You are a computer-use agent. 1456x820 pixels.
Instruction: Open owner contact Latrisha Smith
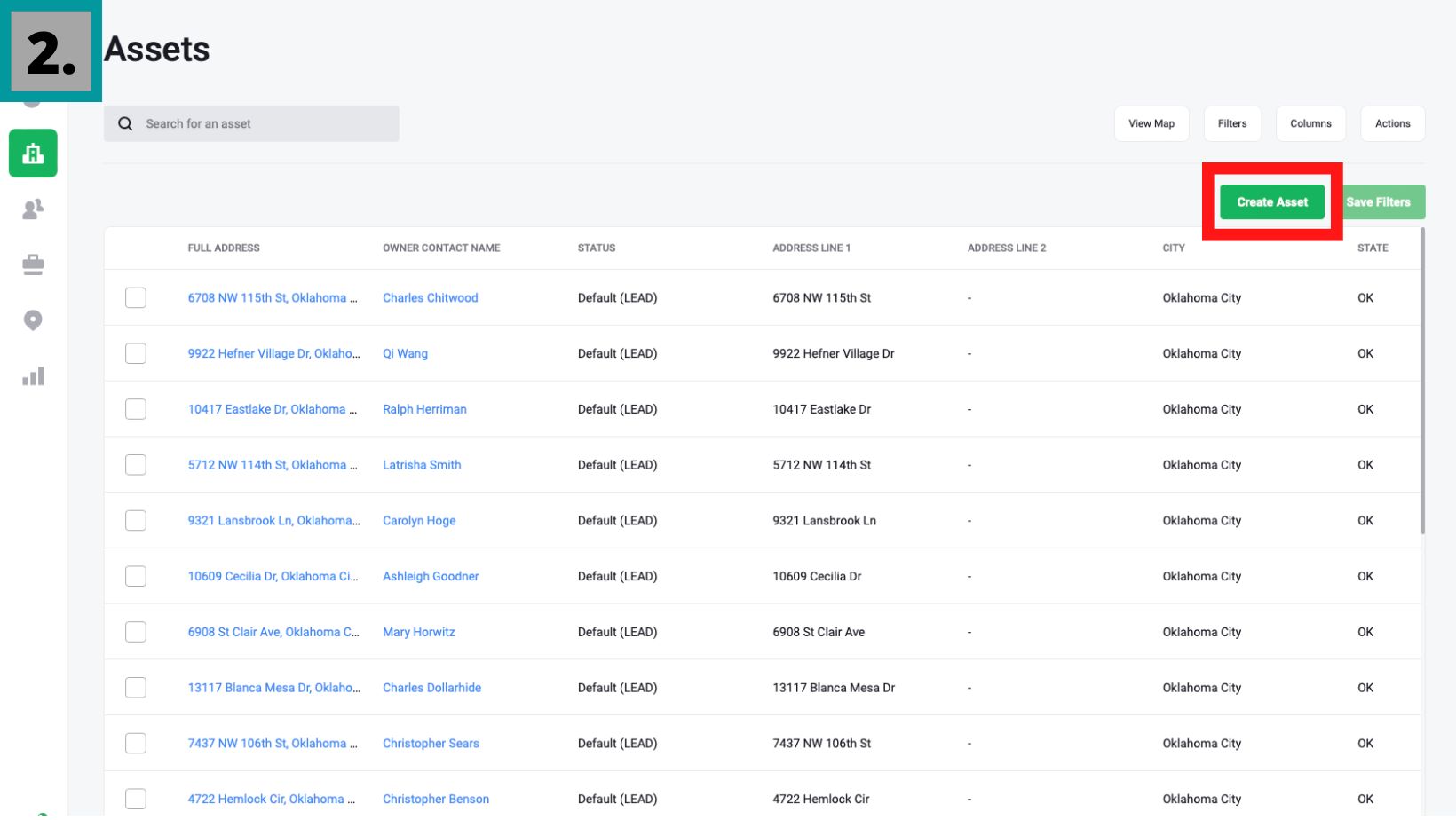(422, 465)
